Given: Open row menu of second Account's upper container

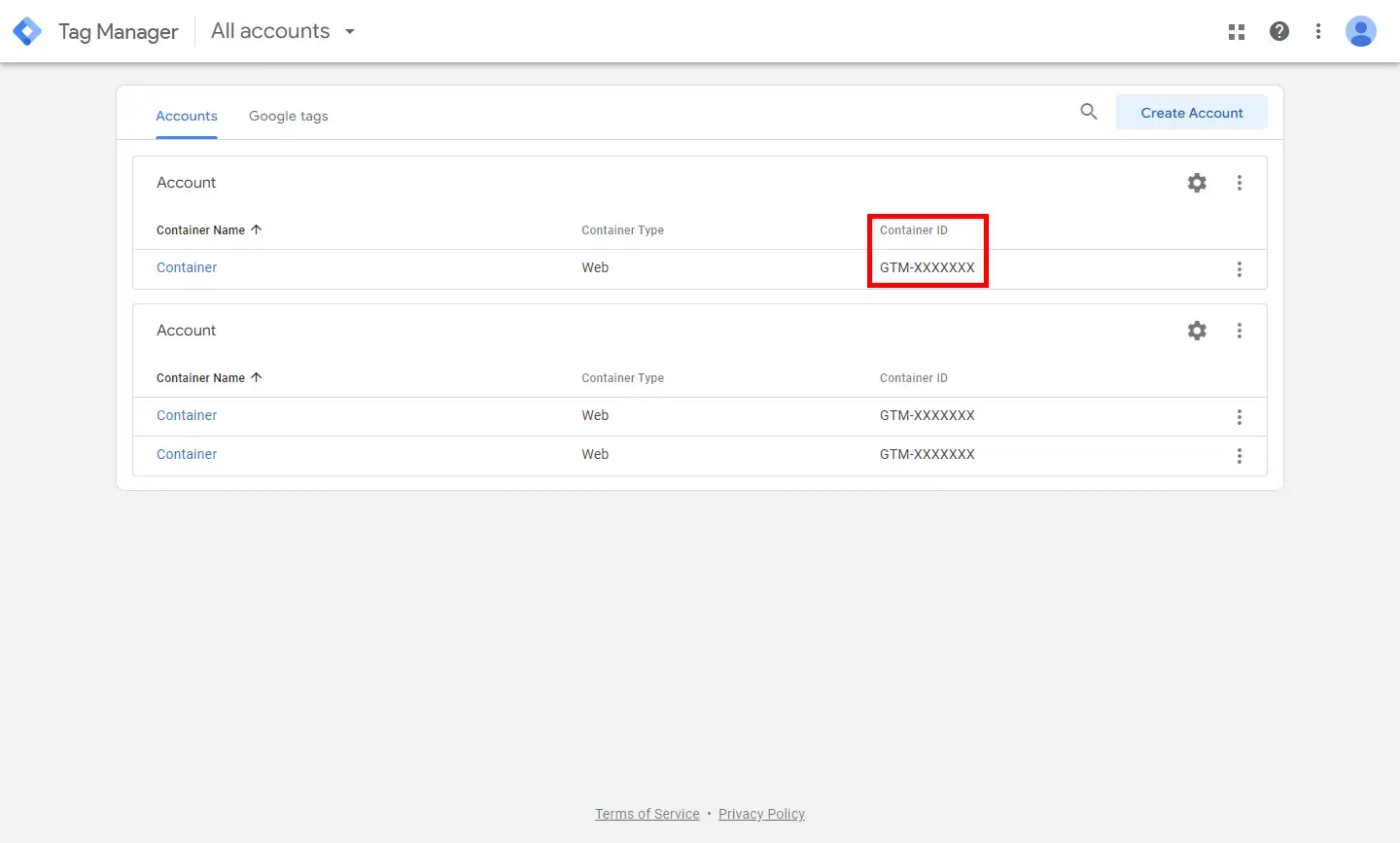Looking at the screenshot, I should (x=1240, y=417).
